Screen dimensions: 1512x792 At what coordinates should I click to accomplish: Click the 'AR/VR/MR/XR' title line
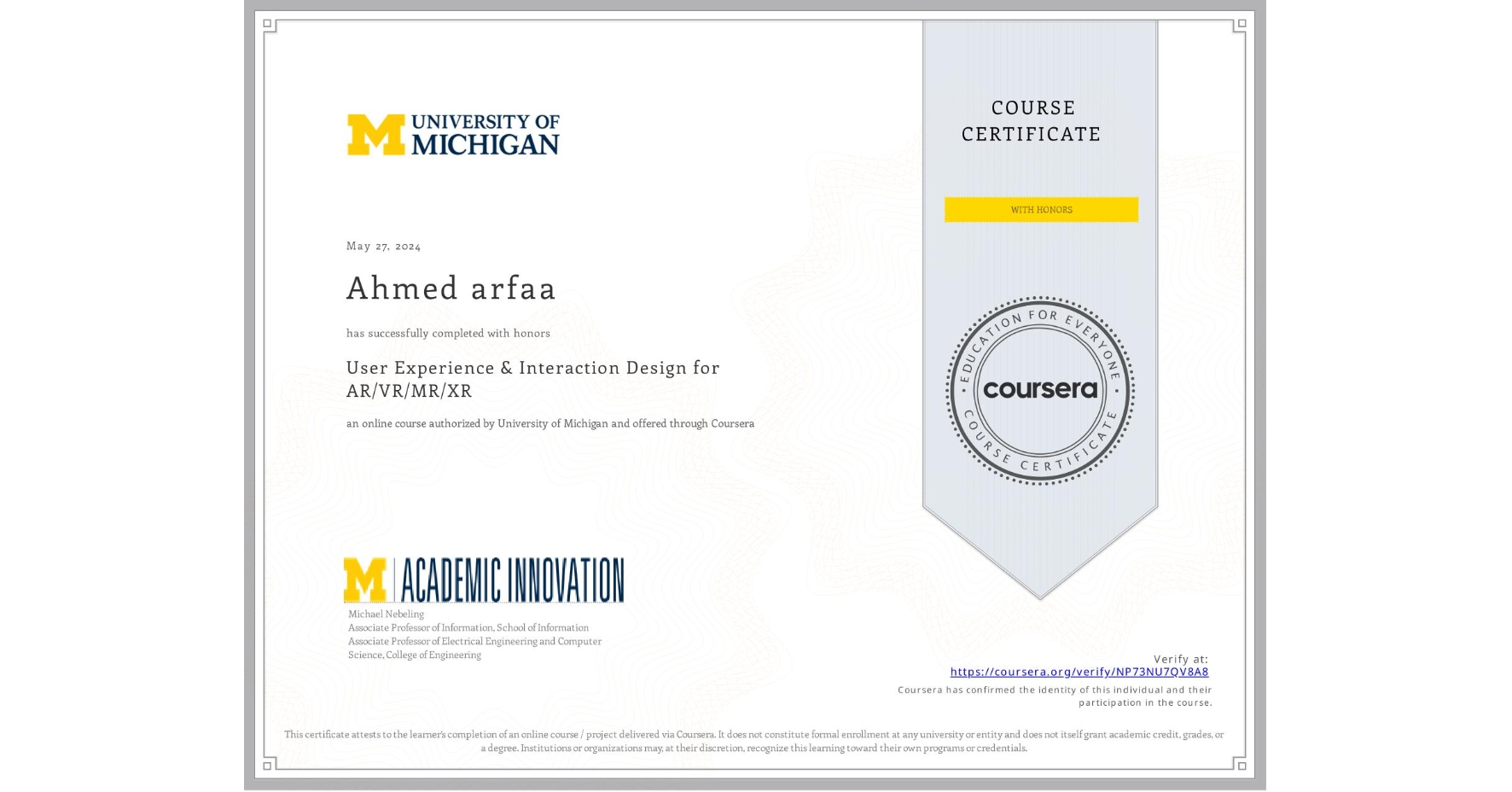(x=409, y=391)
